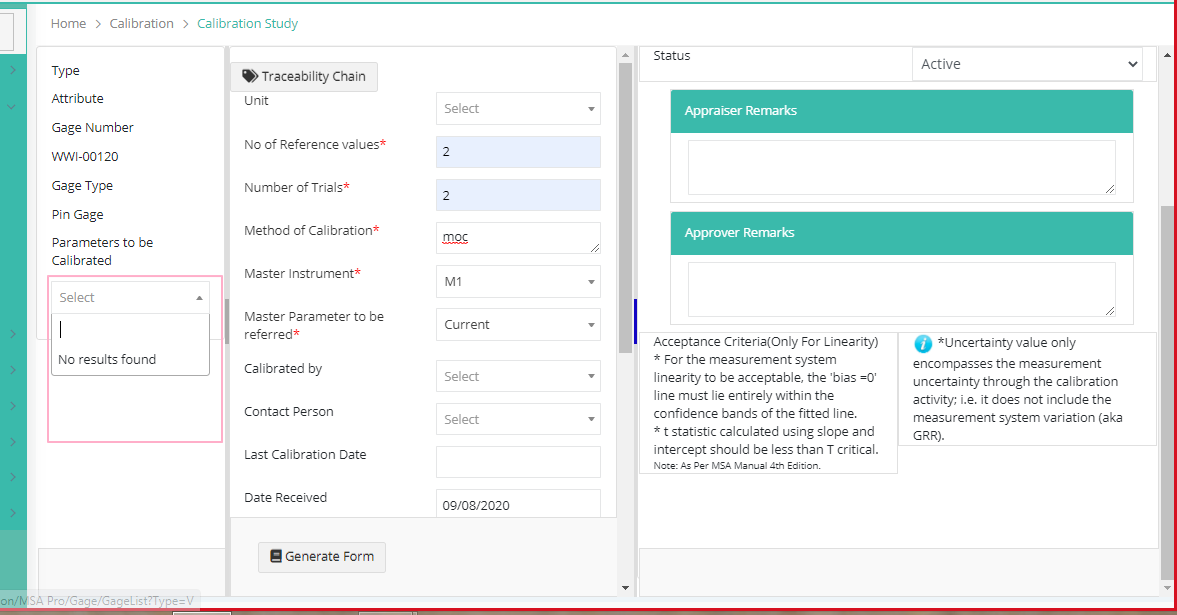
Task: Click Calibration Study breadcrumb
Action: pos(248,23)
